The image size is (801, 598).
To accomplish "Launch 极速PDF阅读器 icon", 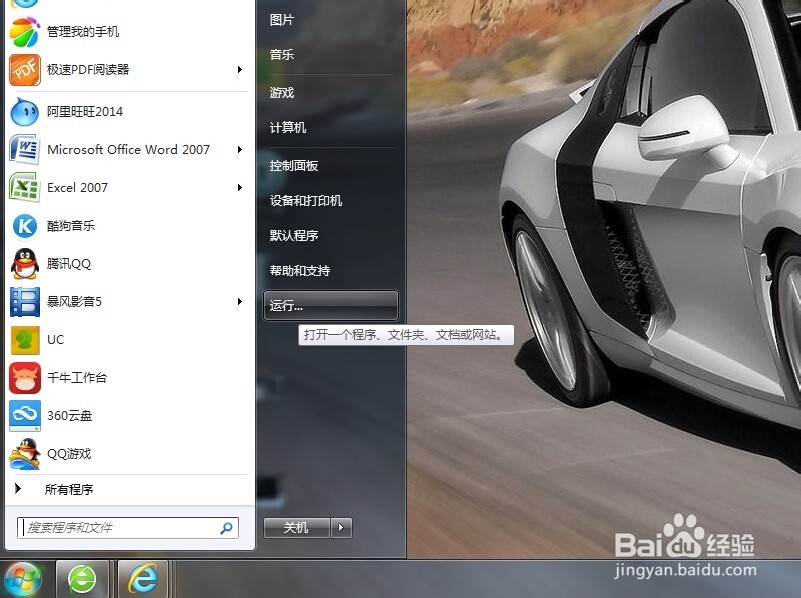I will [25, 70].
